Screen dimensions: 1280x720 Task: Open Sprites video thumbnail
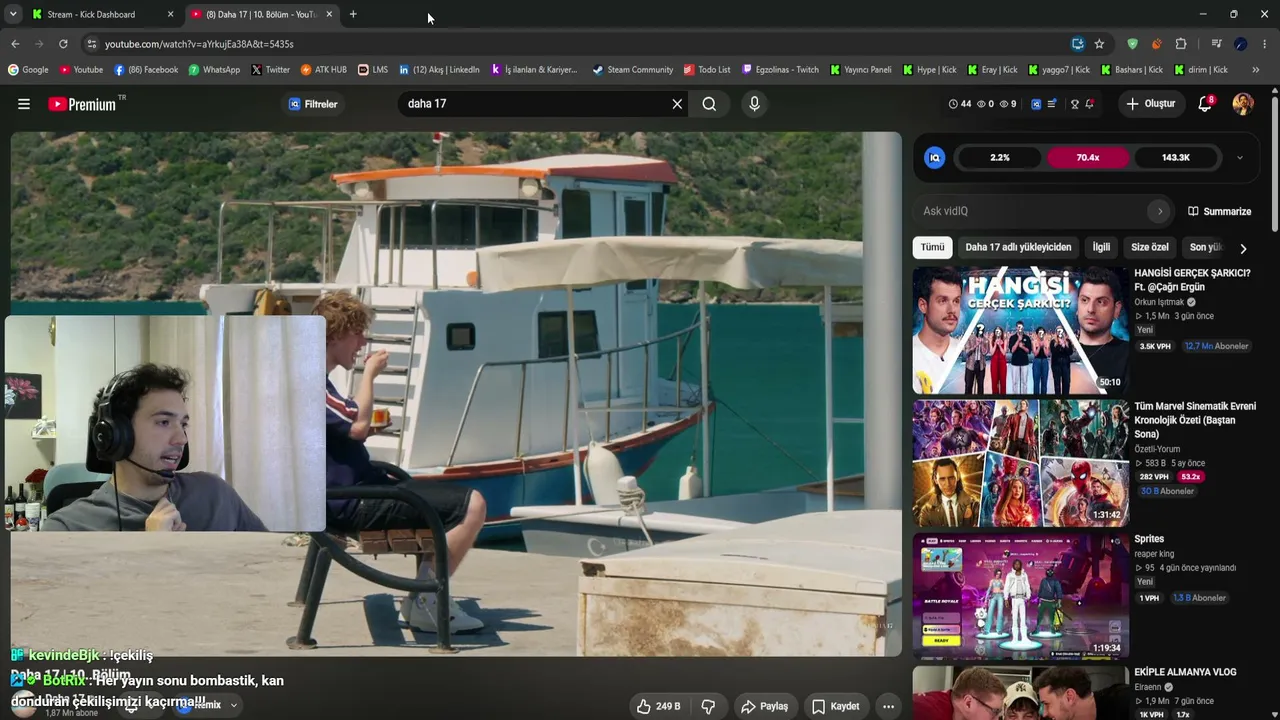click(1020, 596)
